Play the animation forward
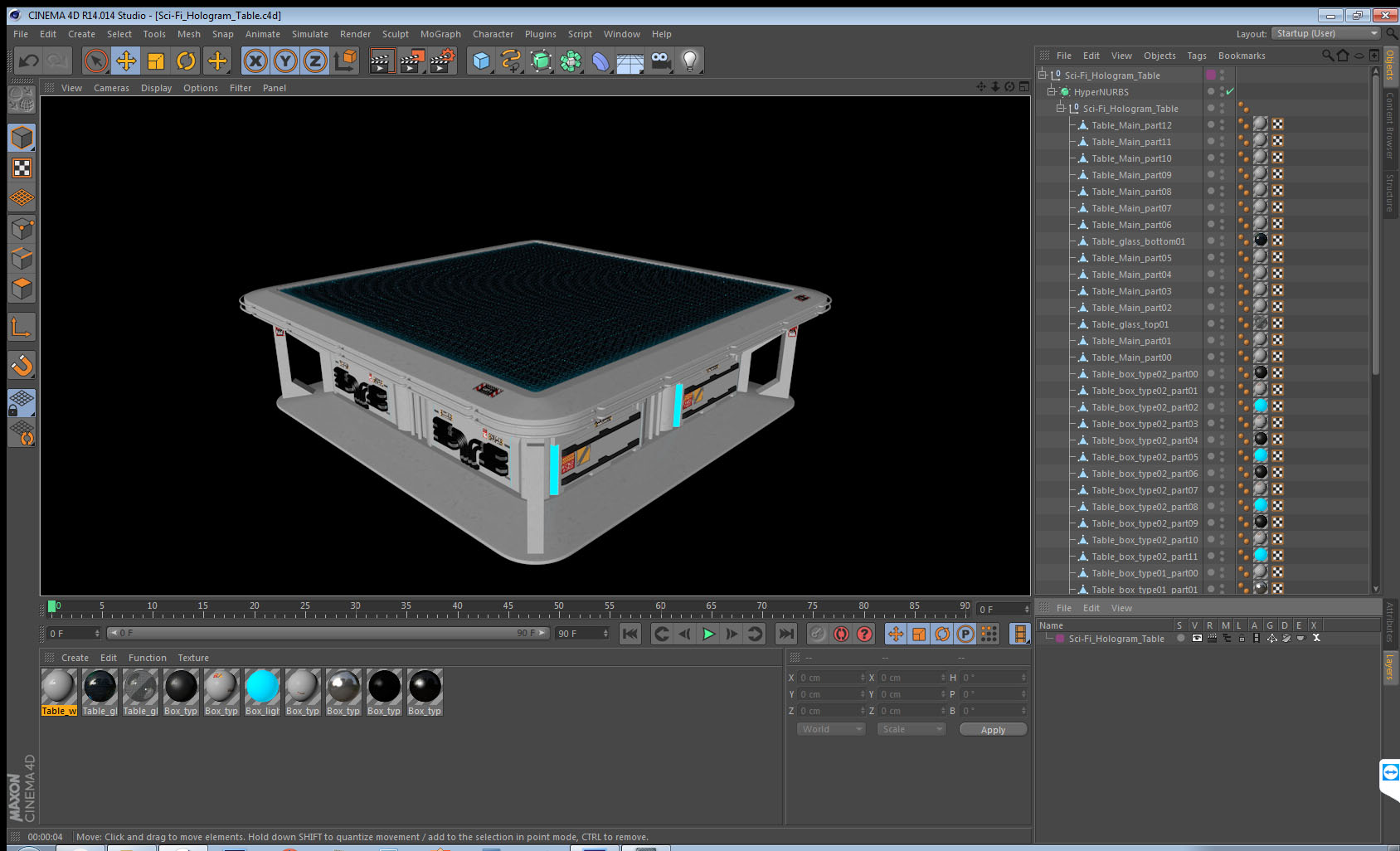The image size is (1400, 851). point(708,634)
